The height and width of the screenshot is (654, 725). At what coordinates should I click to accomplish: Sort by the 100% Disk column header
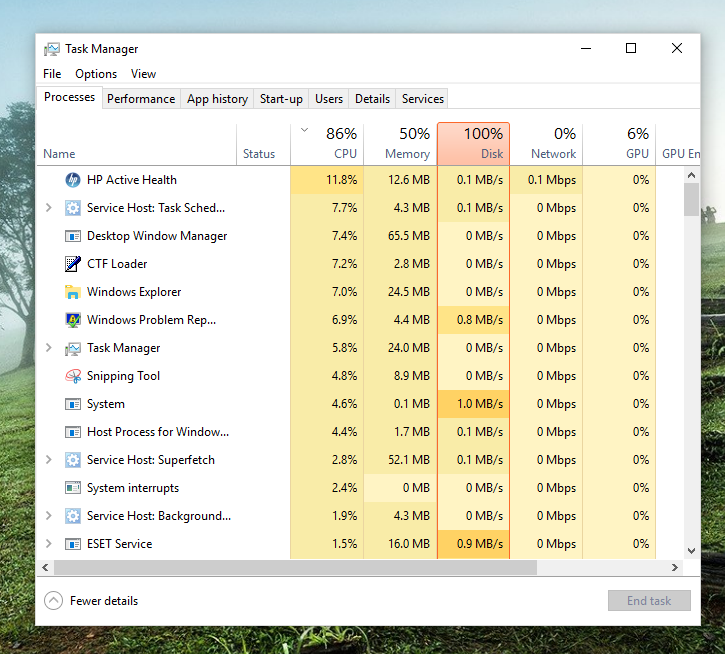(473, 144)
